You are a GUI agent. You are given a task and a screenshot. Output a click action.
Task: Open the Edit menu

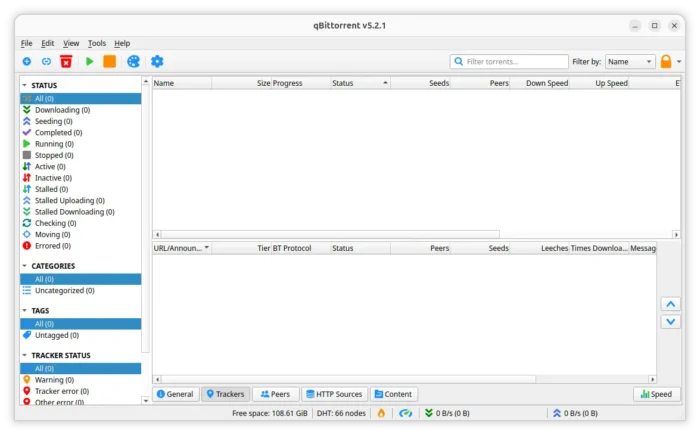click(47, 43)
